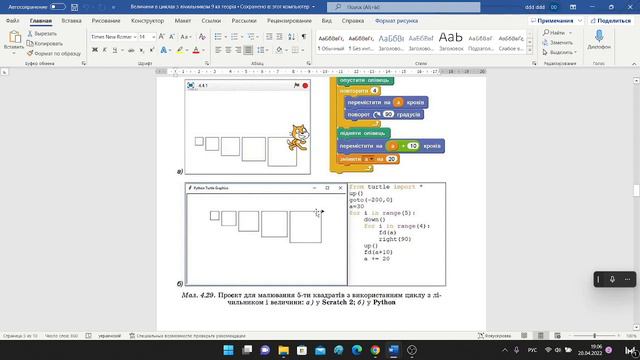Switch to the Макет tab
The image size is (640, 360).
coord(182,20)
